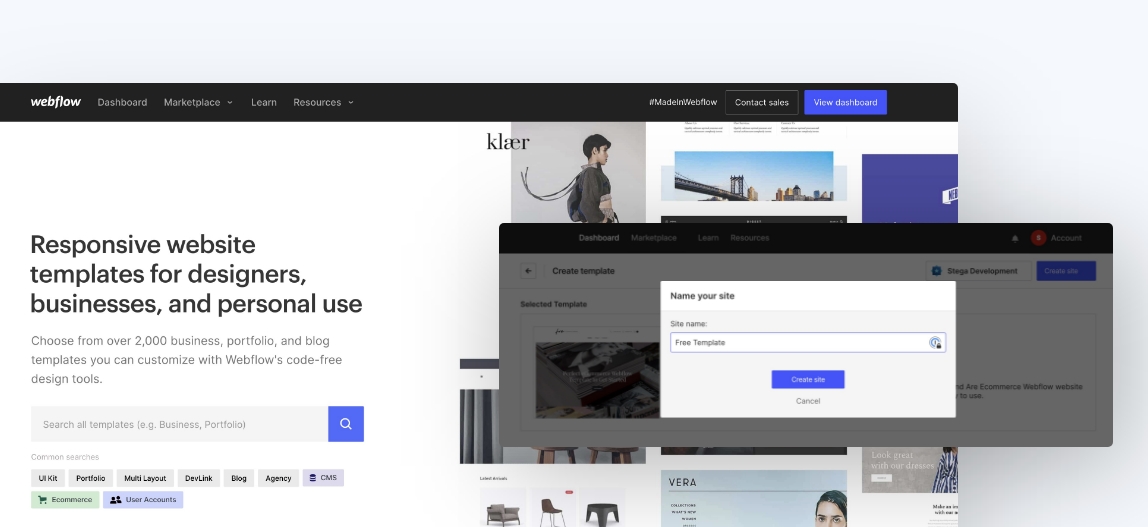
Task: Open the 'Look great with our dresses' template
Action: [909, 468]
